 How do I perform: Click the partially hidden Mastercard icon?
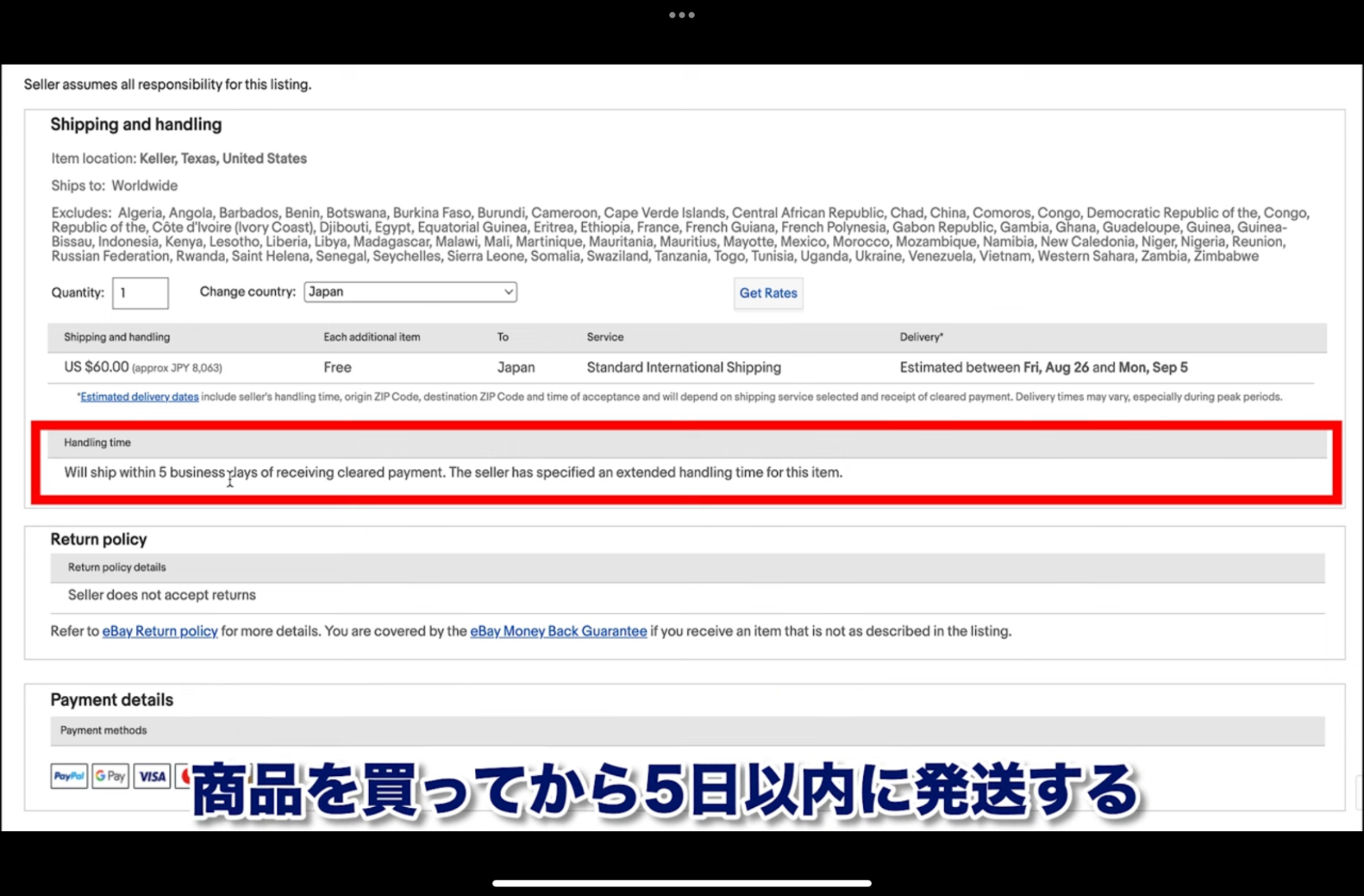(x=183, y=776)
